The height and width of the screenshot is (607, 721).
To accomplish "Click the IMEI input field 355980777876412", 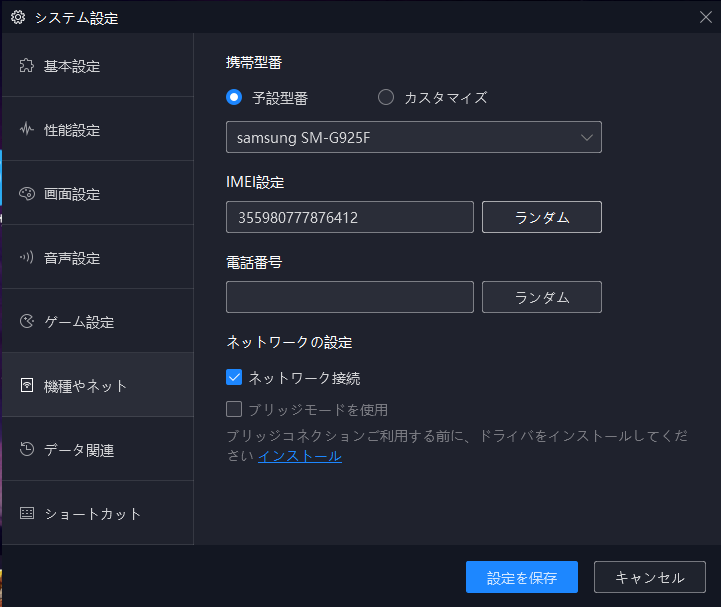I will click(x=350, y=217).
